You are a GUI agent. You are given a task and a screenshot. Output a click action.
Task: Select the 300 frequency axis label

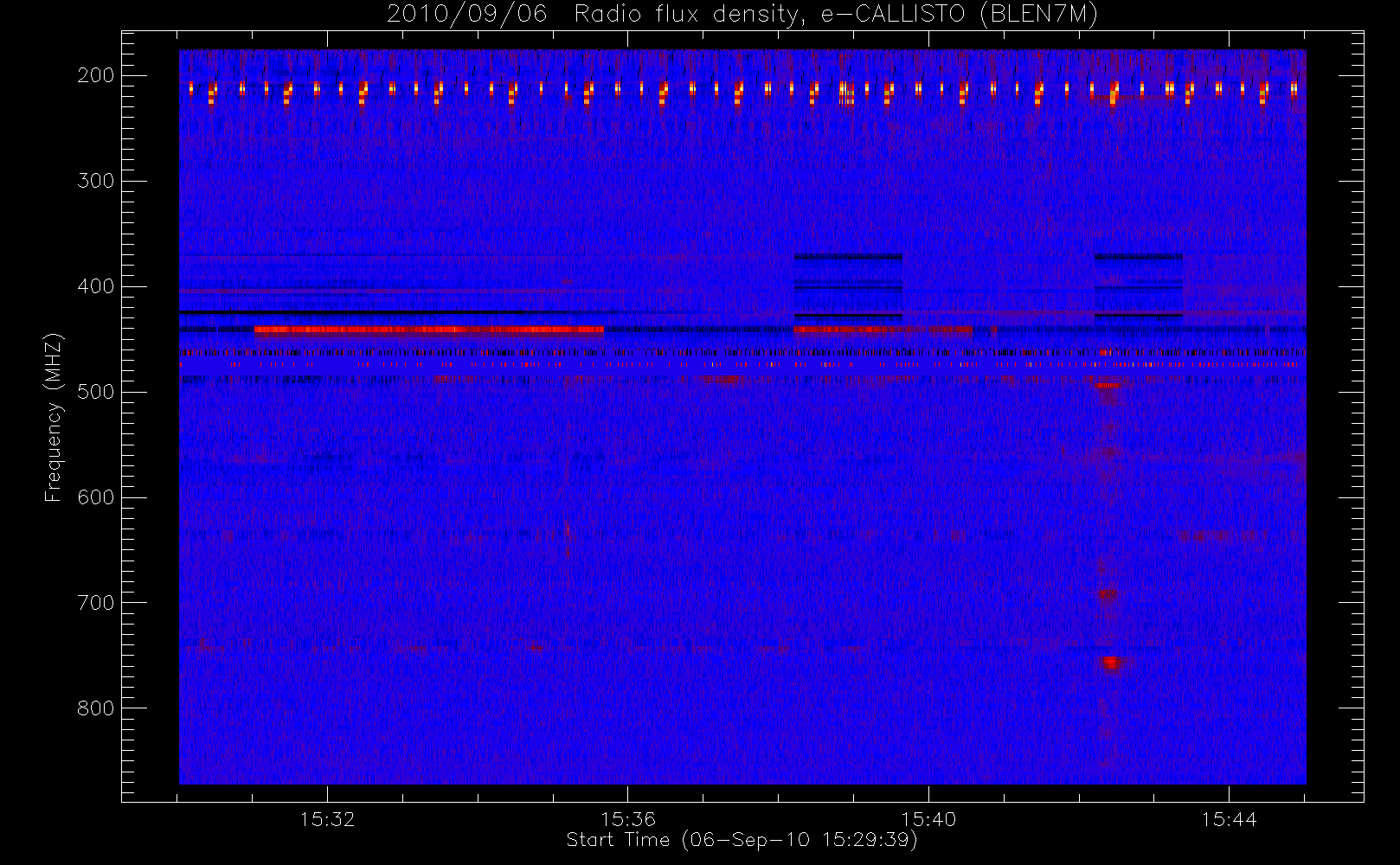pyautogui.click(x=95, y=181)
